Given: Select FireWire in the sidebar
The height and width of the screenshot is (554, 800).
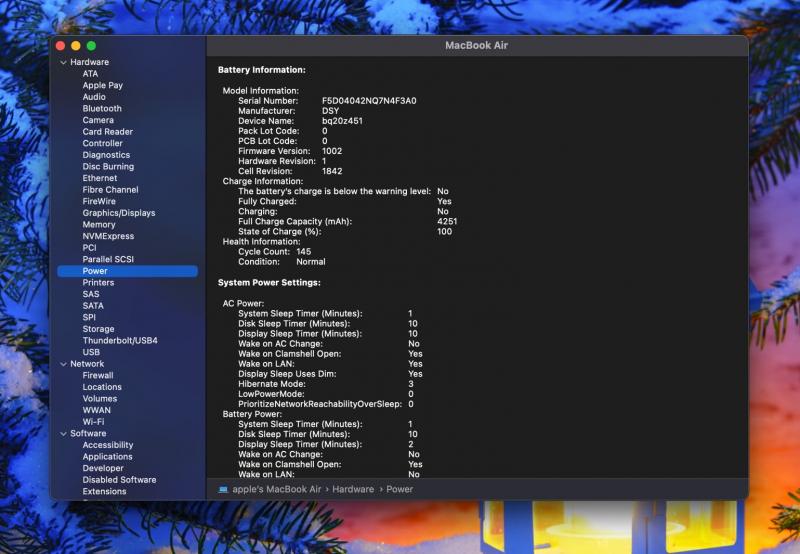Looking at the screenshot, I should tap(99, 201).
